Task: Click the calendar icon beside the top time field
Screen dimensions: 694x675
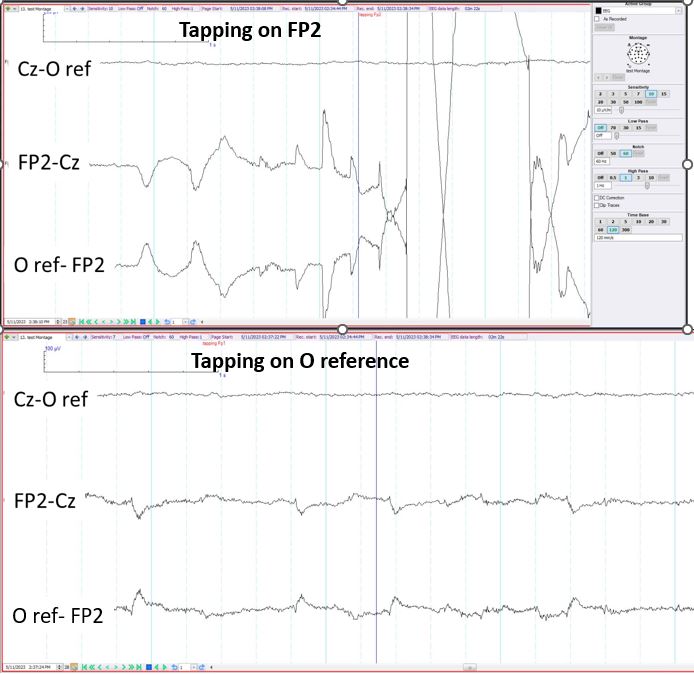Action: [x=73, y=322]
